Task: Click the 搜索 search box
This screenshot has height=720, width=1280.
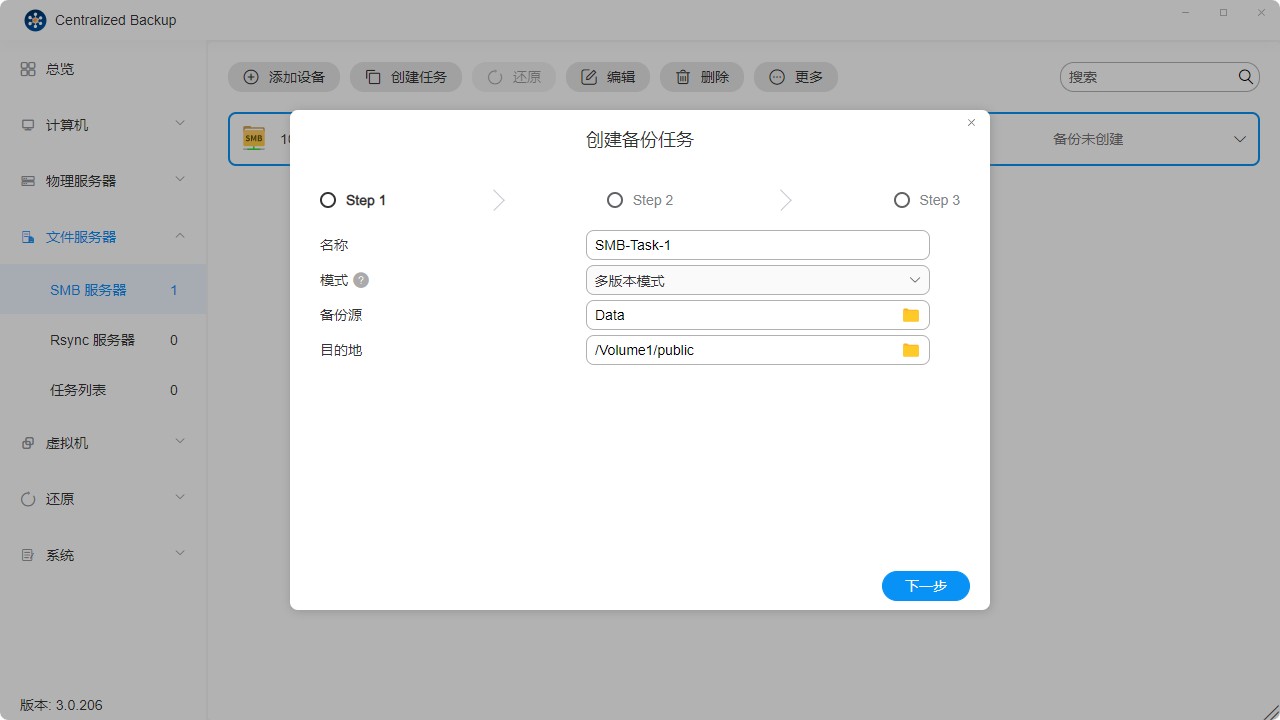Action: (1150, 76)
